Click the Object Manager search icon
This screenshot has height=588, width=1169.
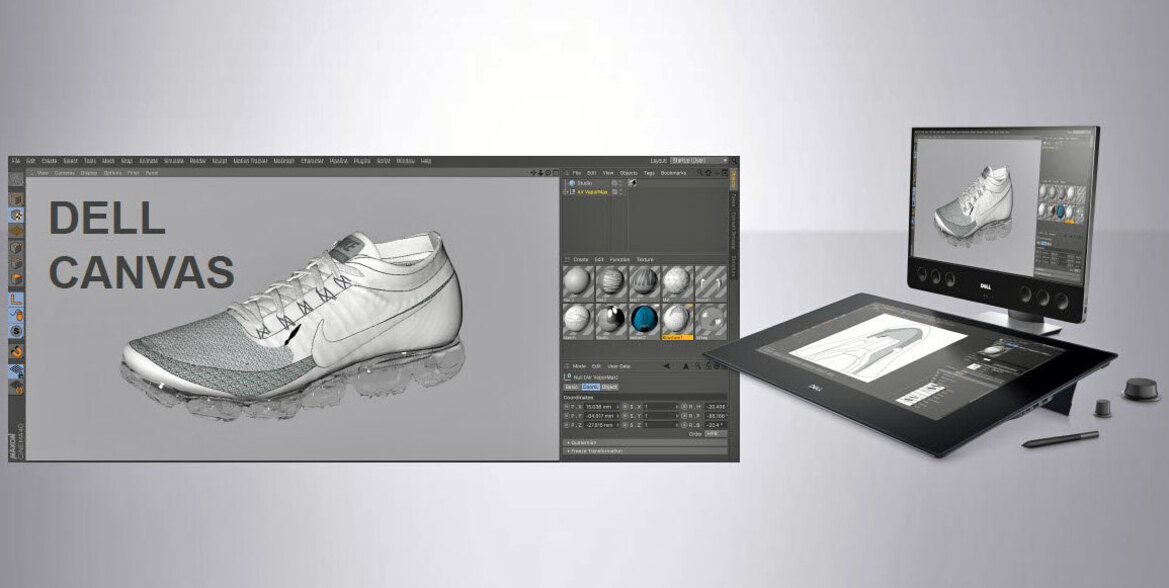pos(700,172)
